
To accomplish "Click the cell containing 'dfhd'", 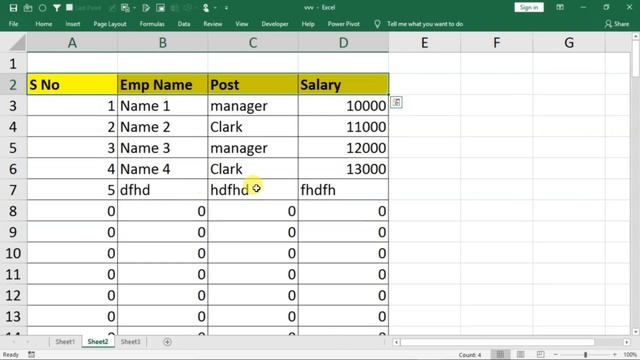I will coord(162,190).
